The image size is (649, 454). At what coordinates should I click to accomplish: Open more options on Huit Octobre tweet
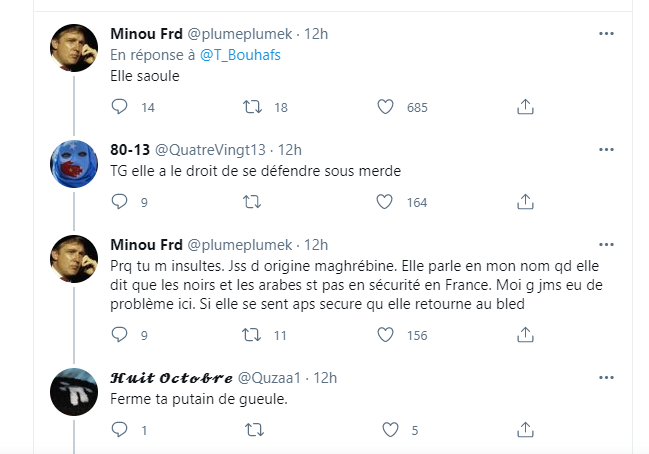point(606,377)
